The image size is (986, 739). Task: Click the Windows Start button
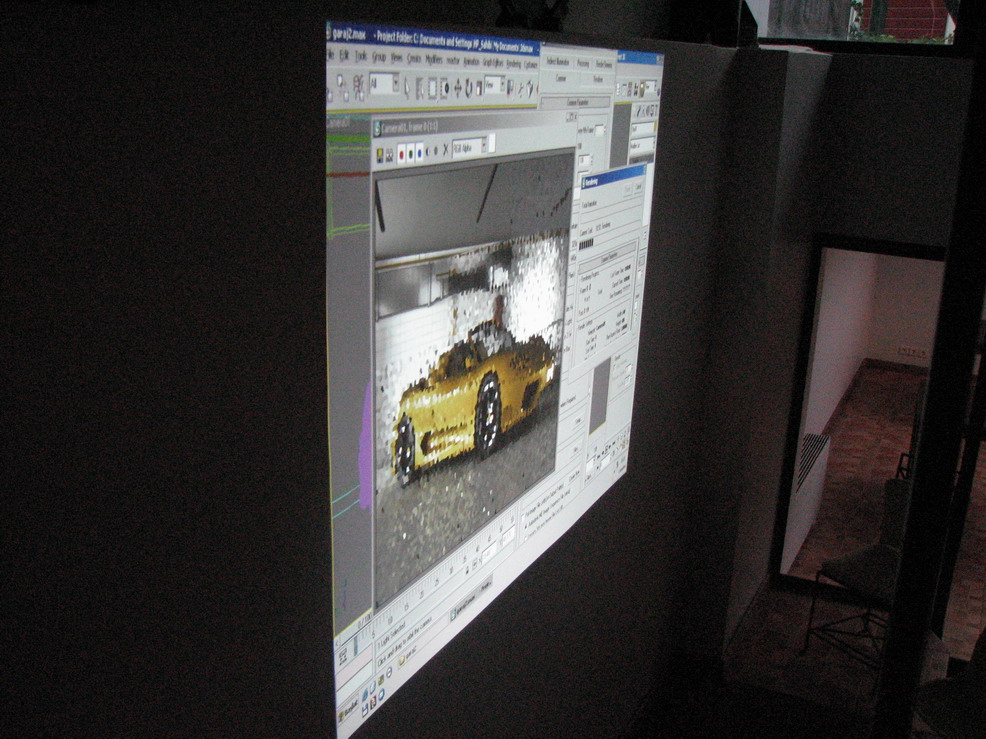(349, 712)
